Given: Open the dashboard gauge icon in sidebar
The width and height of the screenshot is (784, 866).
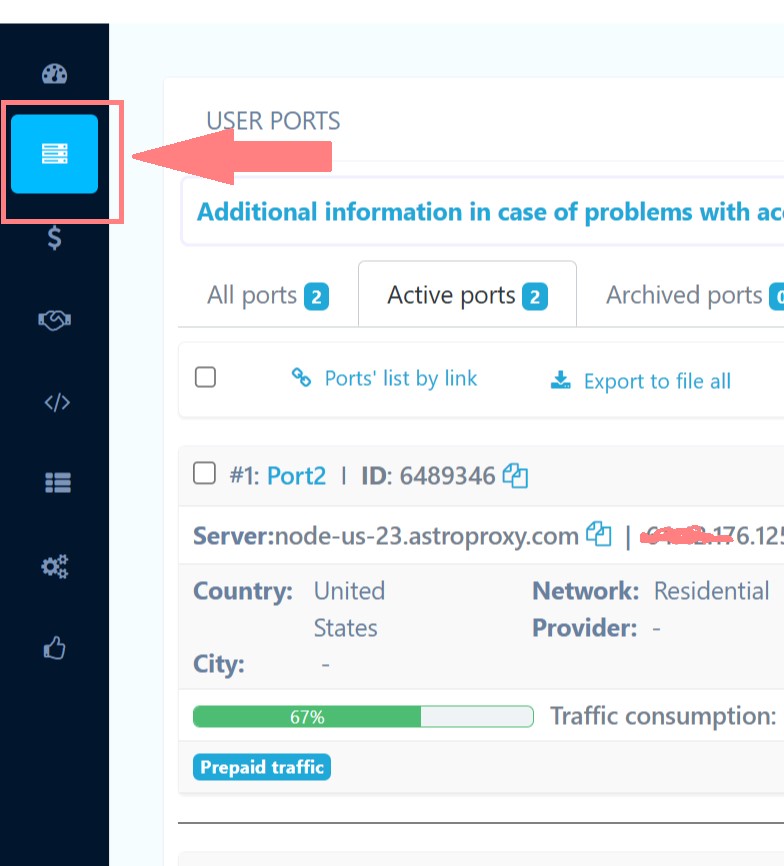Looking at the screenshot, I should pos(54,73).
